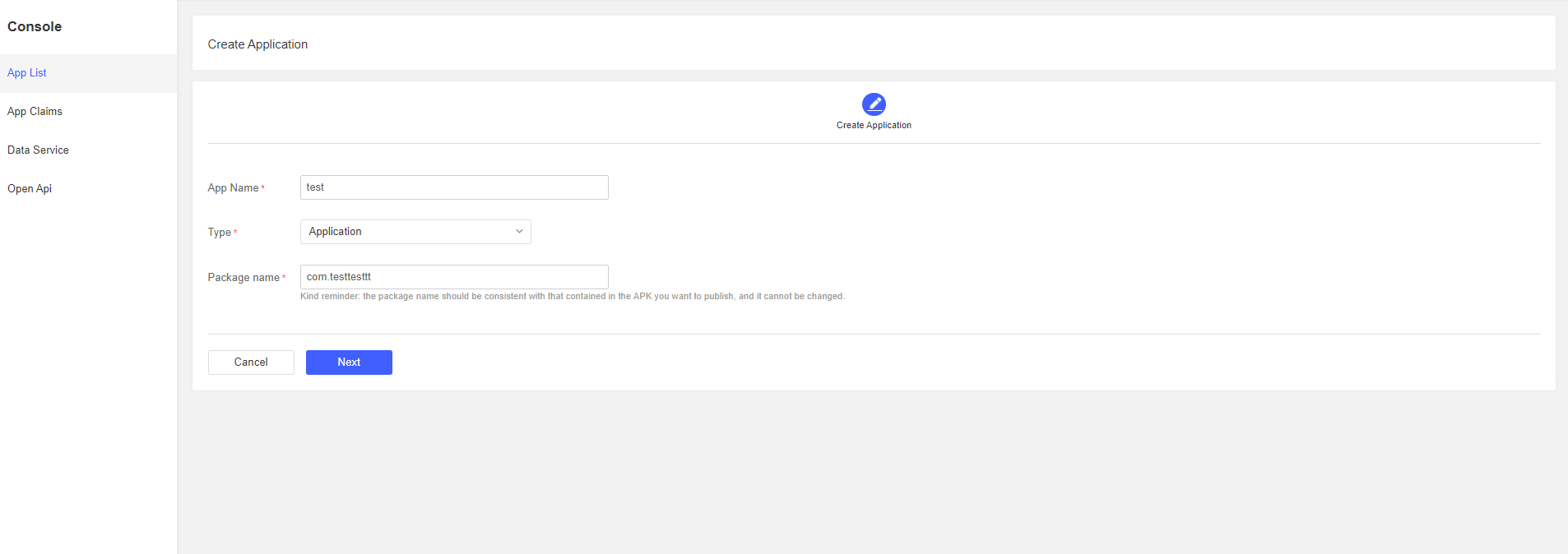1568x554 pixels.
Task: Click into the Package name field
Action: click(x=453, y=277)
